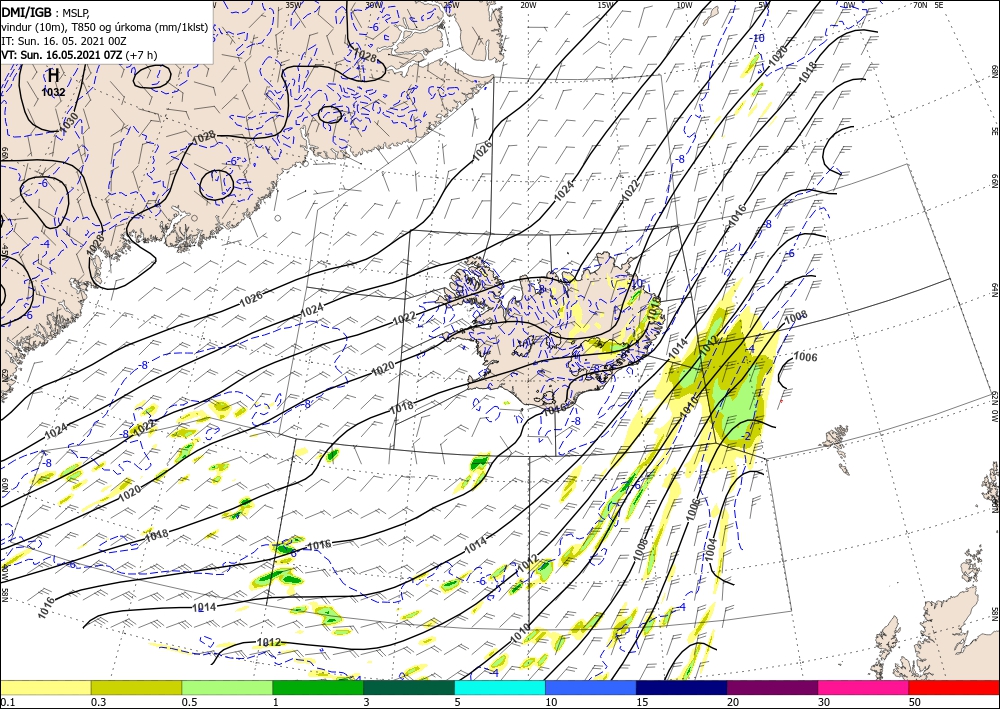
Task: Click the 15W longitude label
Action: (x=606, y=5)
